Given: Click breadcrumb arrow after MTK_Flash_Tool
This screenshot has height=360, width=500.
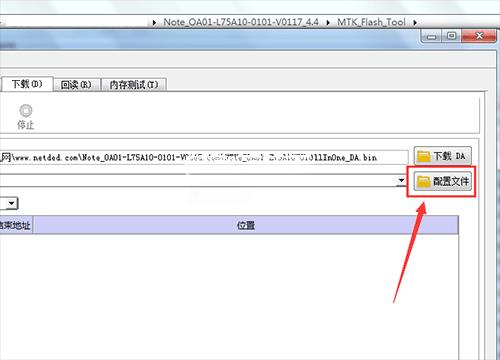Looking at the screenshot, I should [415, 23].
